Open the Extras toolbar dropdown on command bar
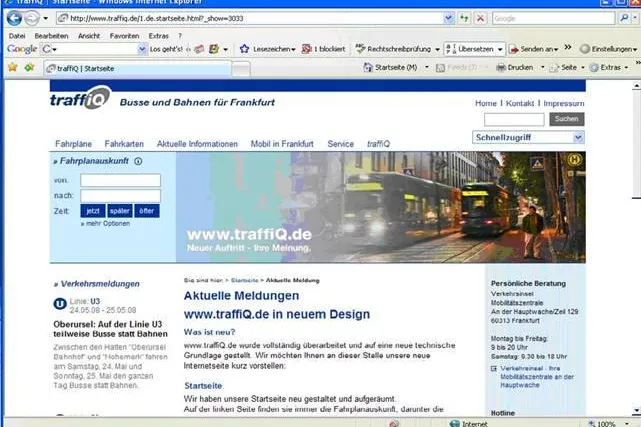Screen dimensions: 641x427 626,67
